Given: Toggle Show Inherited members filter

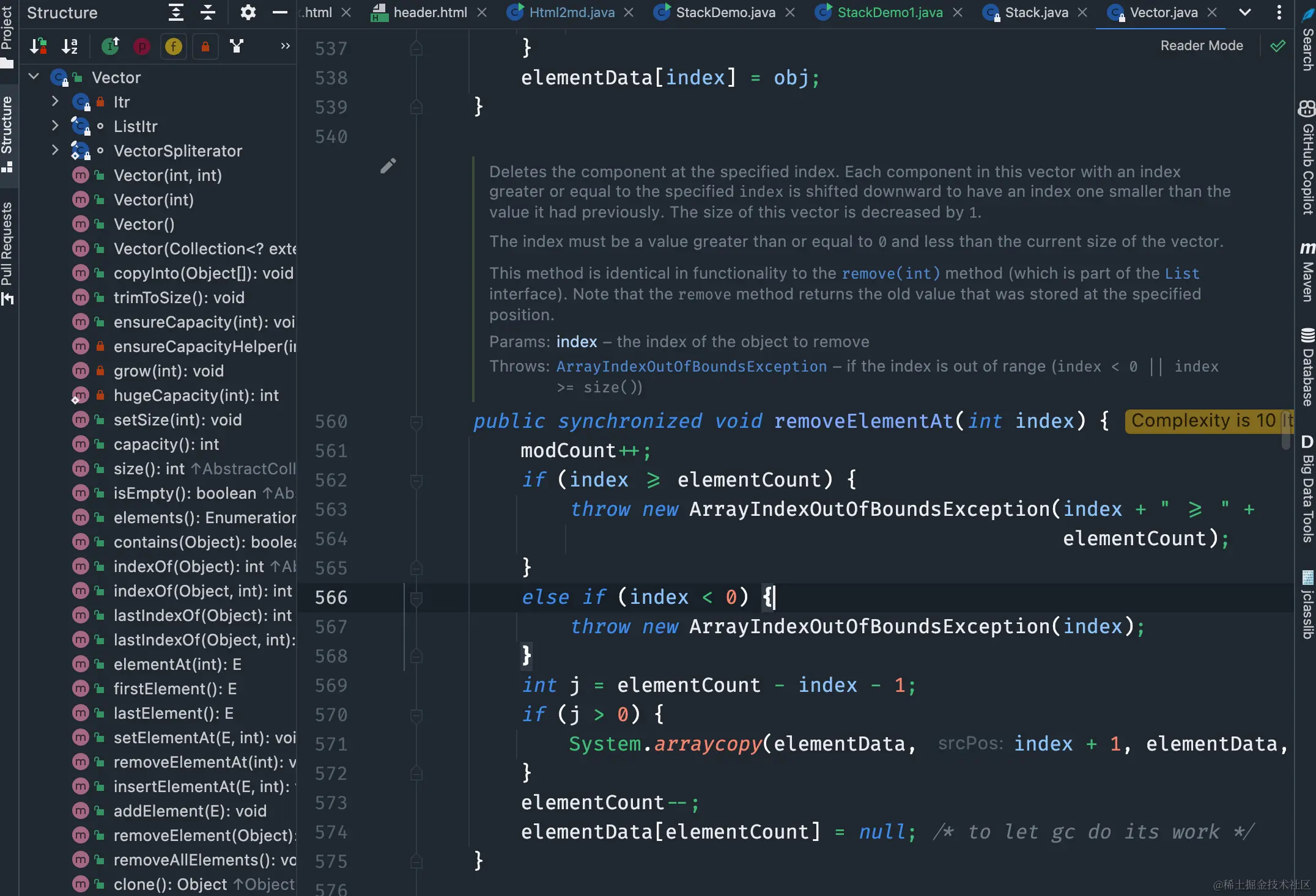Looking at the screenshot, I should tap(110, 46).
